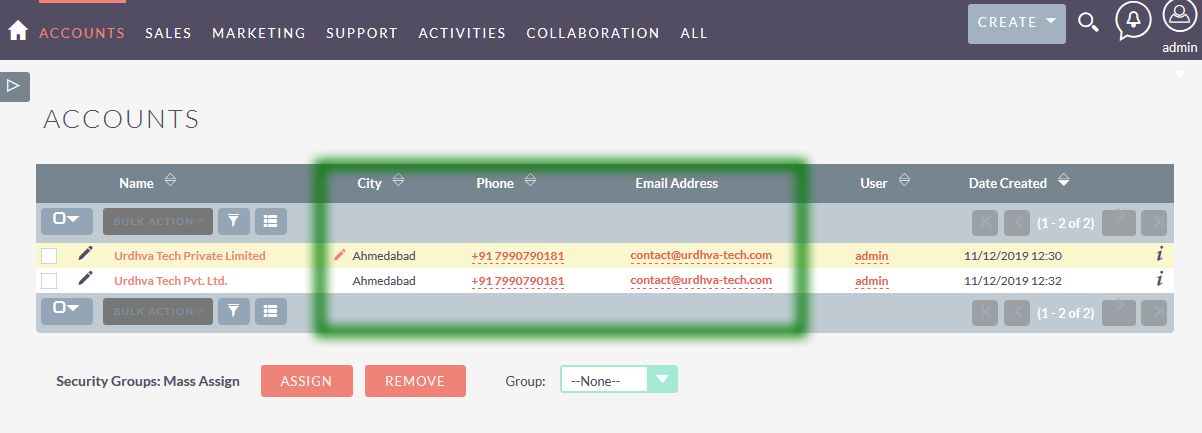Open the Group --None-- dropdown
Screen dimensions: 1202x433
[x=619, y=380]
